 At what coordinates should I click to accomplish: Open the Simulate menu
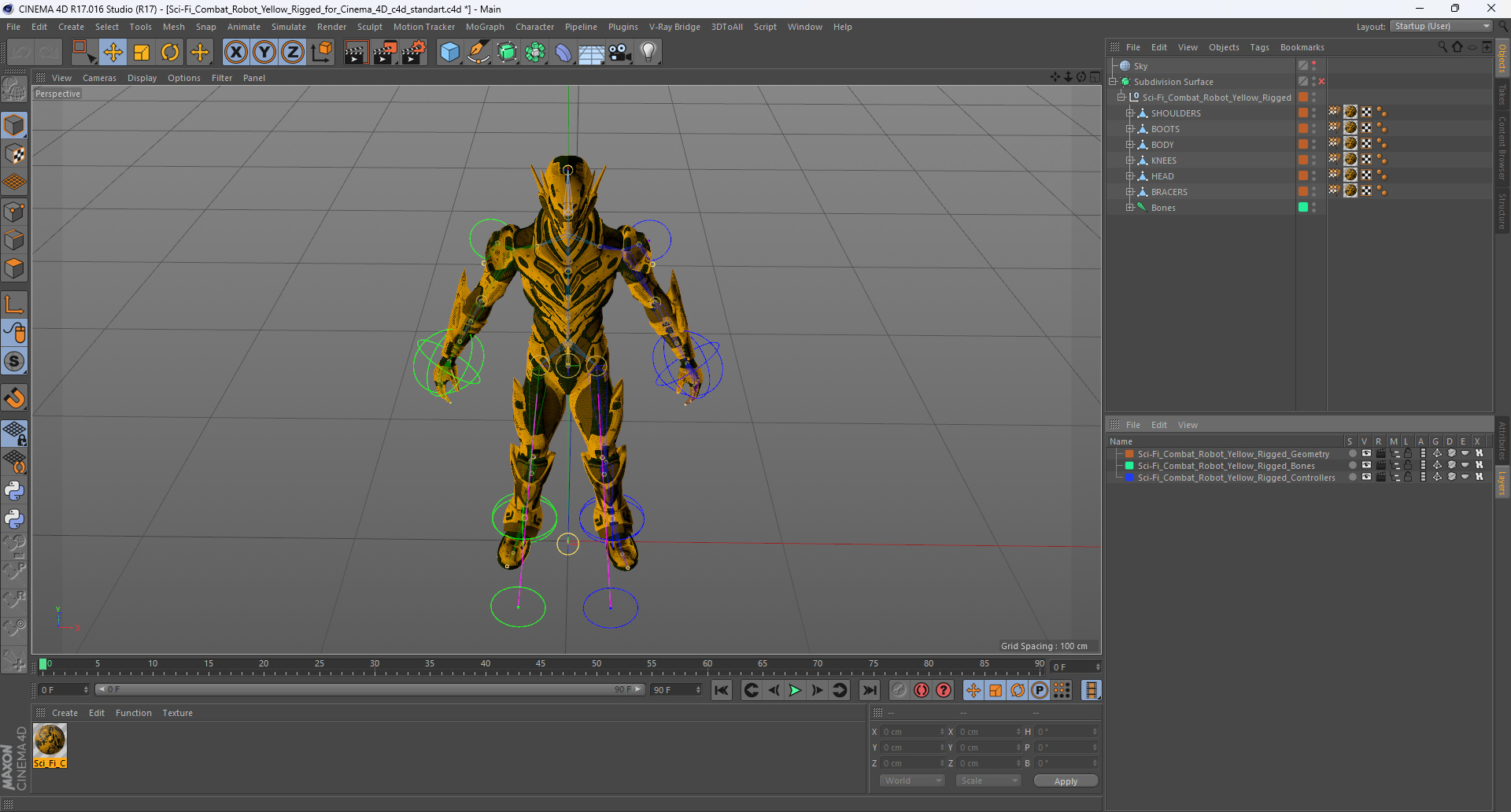(x=289, y=27)
